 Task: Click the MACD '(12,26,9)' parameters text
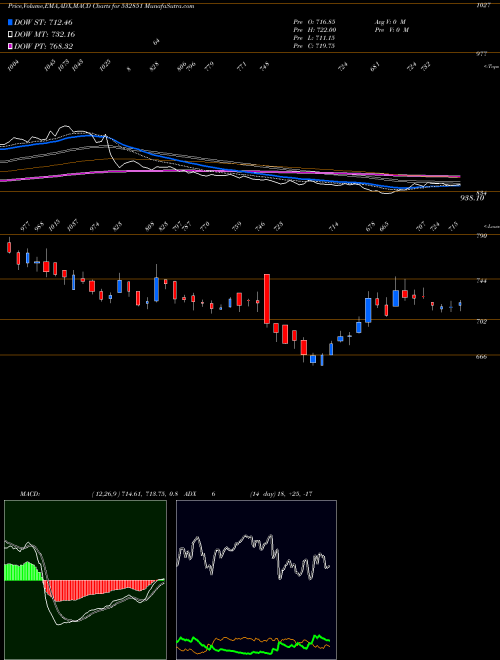point(104,494)
